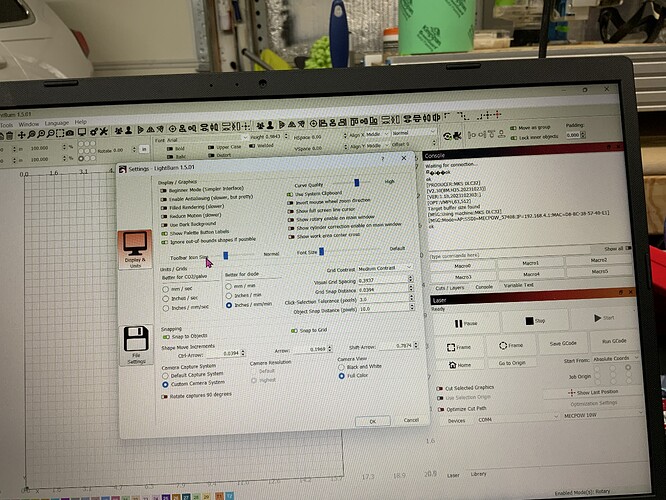Select Black and White camera view
The image size is (666, 500).
[341, 367]
